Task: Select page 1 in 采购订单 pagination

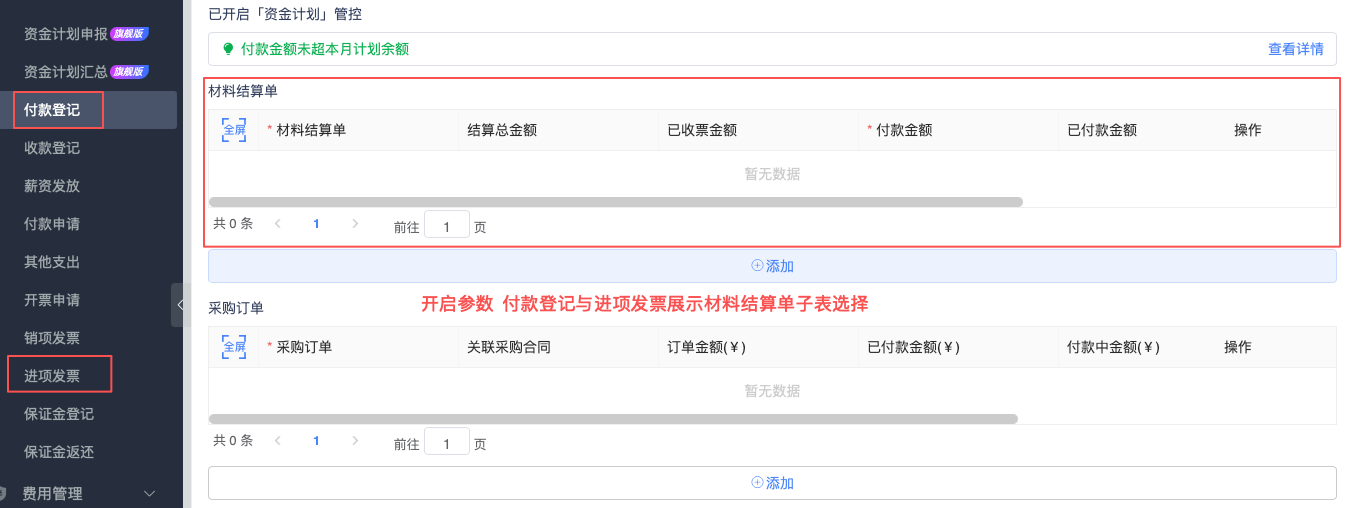Action: pos(316,441)
